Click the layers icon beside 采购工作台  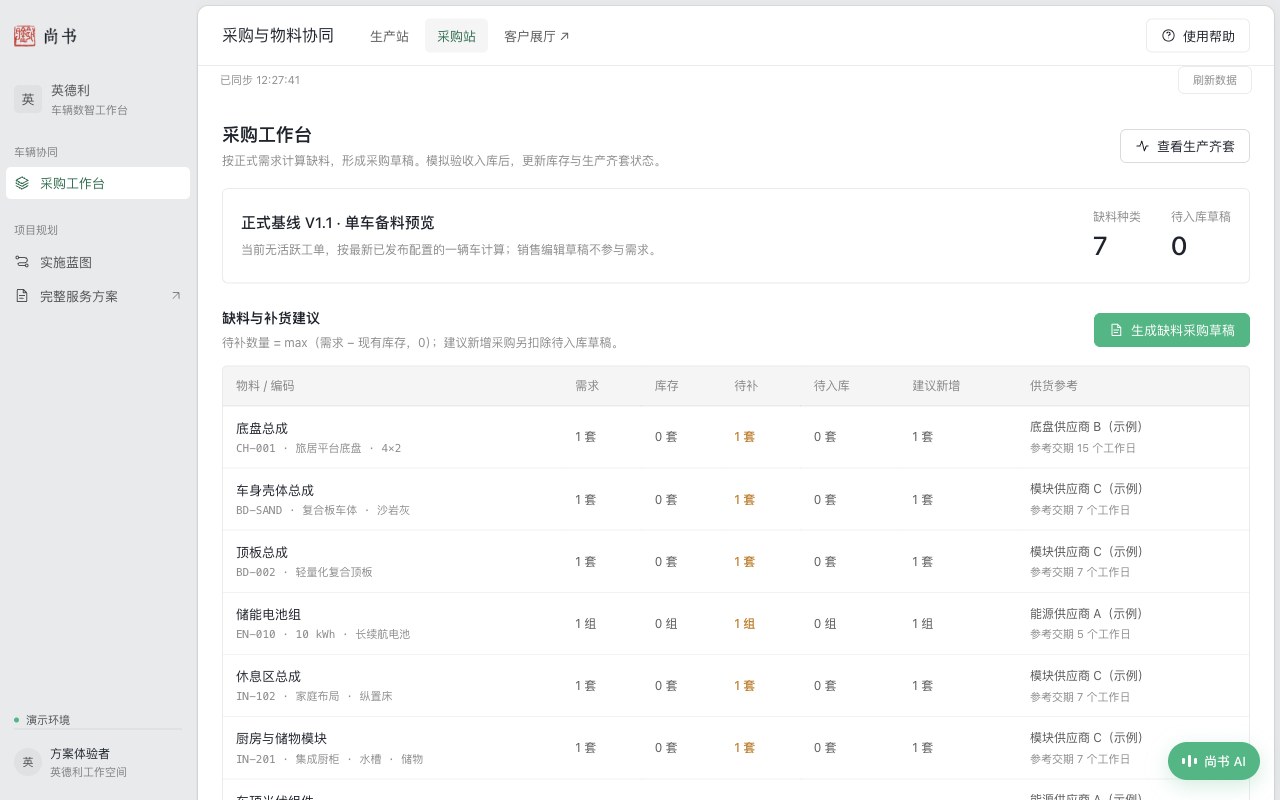[22, 183]
